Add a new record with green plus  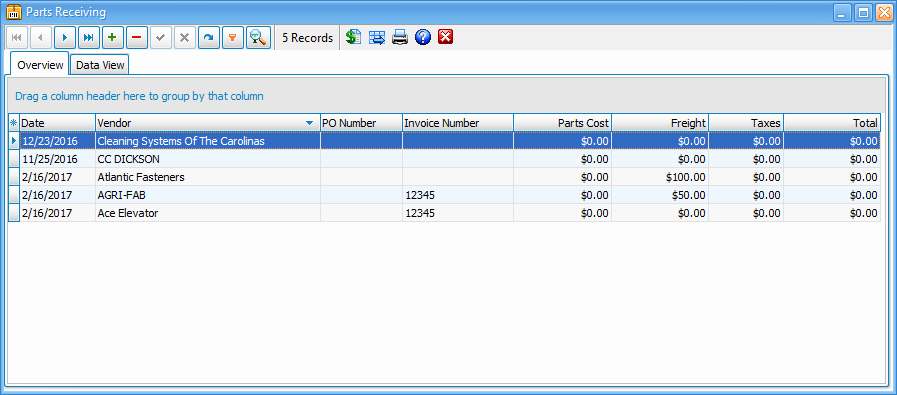click(113, 38)
